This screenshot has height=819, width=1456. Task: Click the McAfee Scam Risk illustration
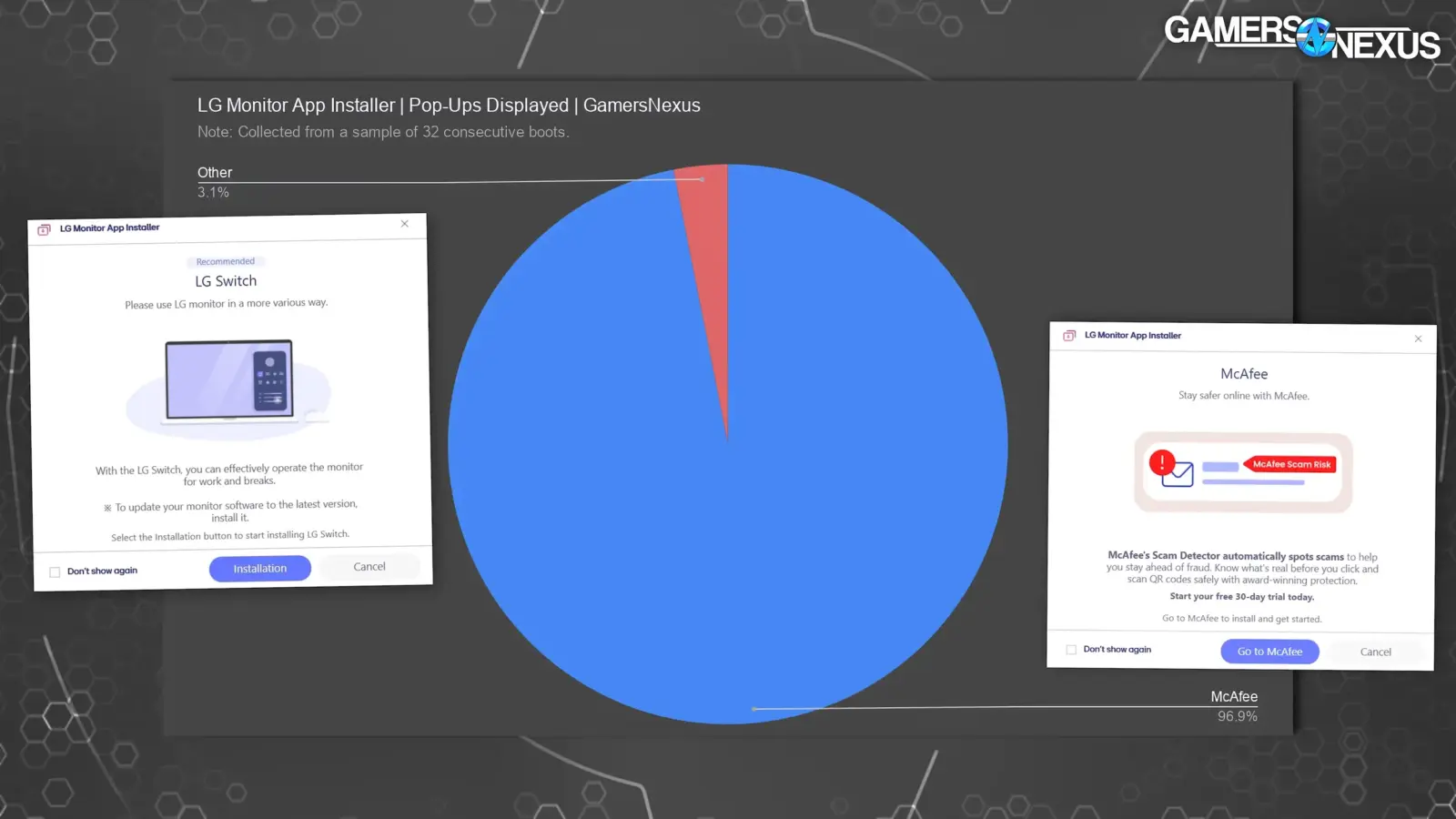tap(1243, 472)
